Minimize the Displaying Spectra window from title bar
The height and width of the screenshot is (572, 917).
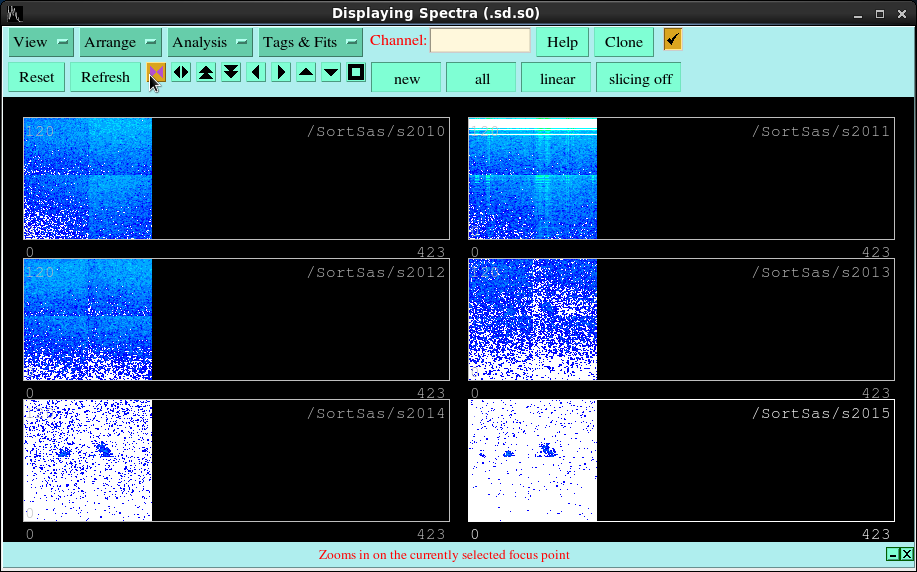858,14
